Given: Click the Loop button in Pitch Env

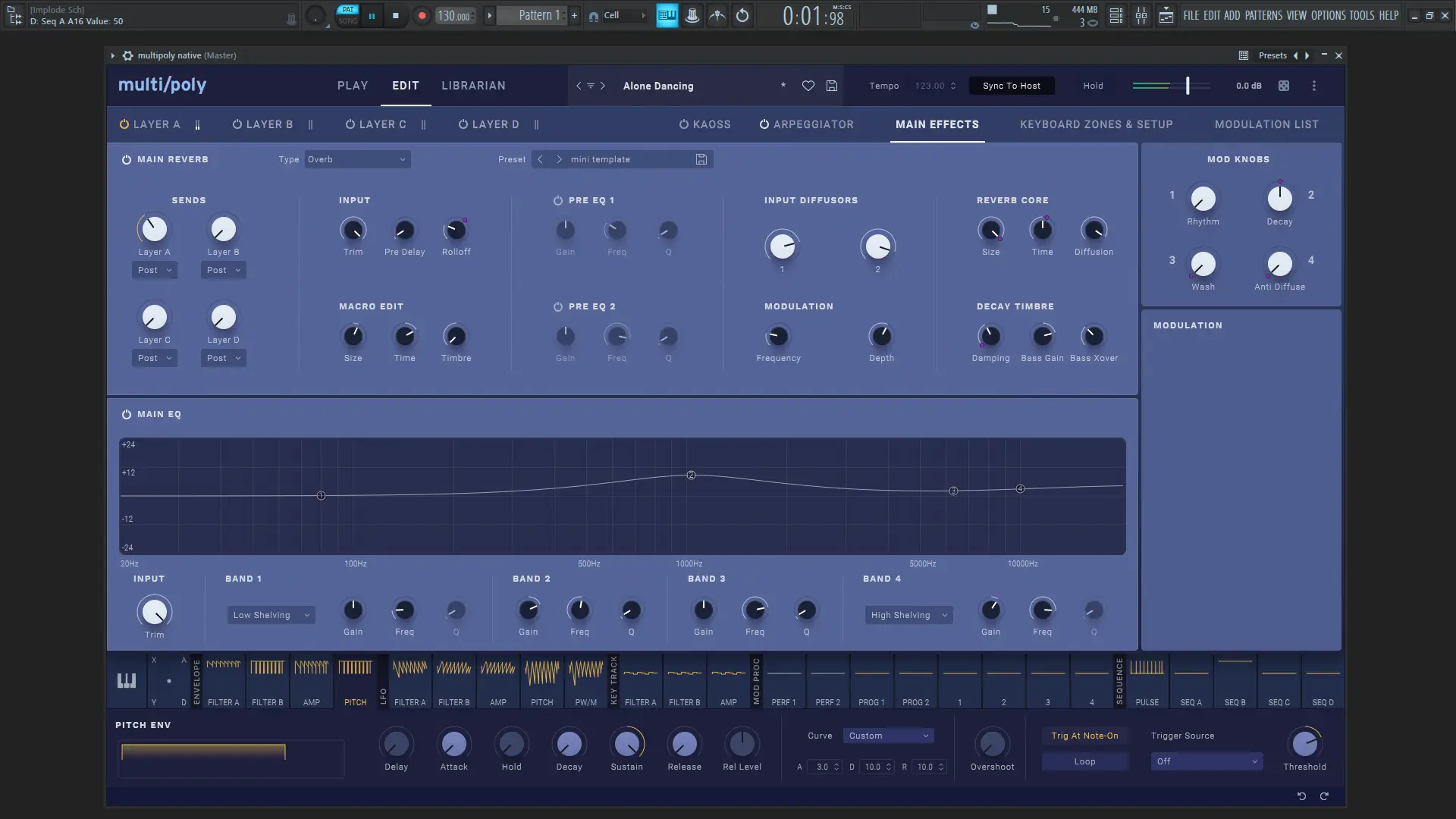Looking at the screenshot, I should click(1084, 761).
